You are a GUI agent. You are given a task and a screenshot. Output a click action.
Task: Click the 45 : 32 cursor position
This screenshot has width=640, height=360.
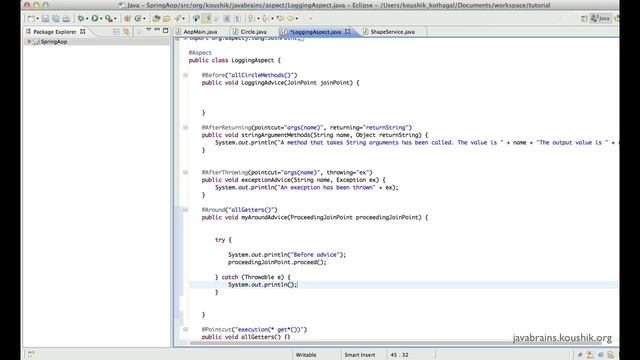point(399,355)
